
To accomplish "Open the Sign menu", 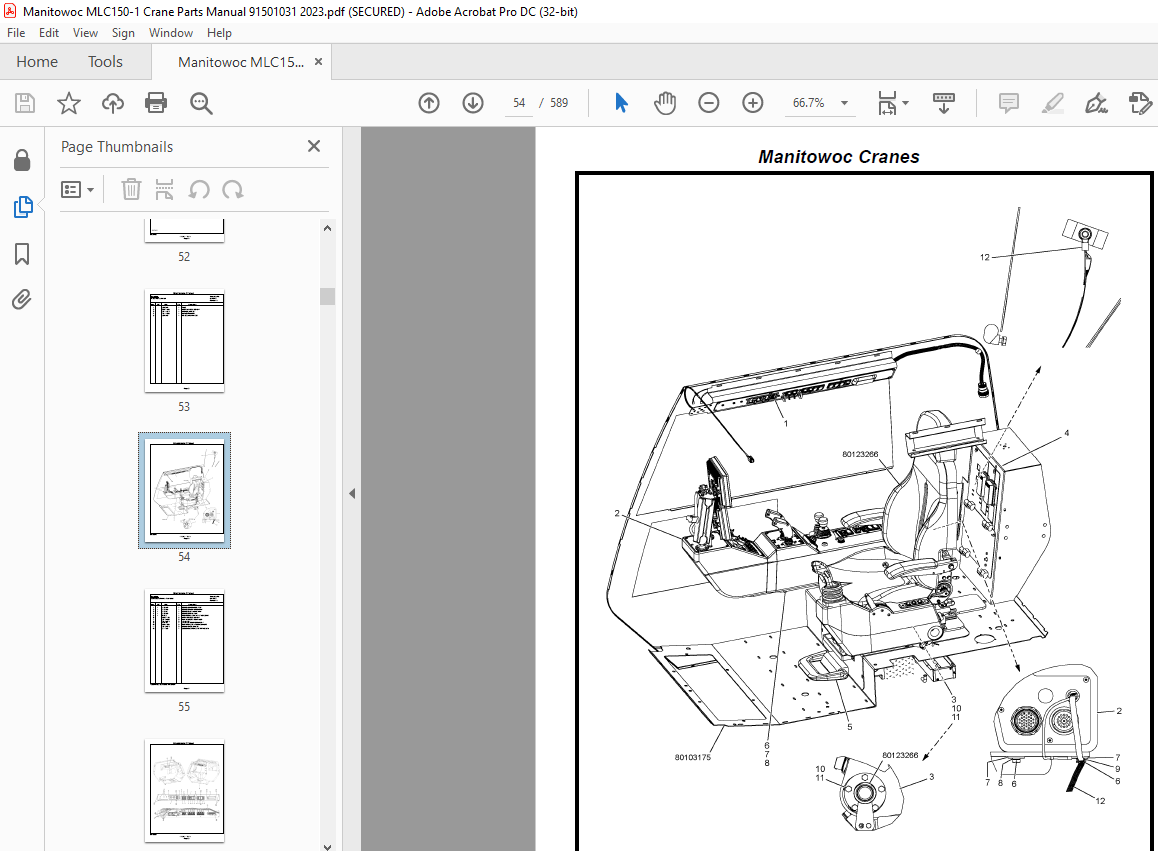I will [123, 33].
